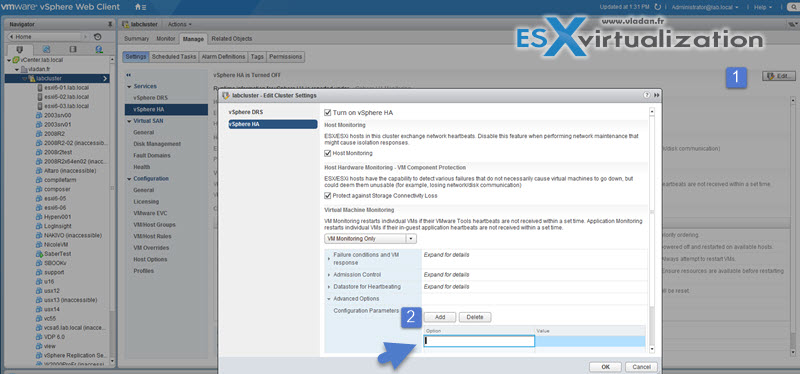Viewport: 800px width, 374px height.
Task: Toggle Protect against Storage Connectivity Loss checkbox
Action: (328, 195)
